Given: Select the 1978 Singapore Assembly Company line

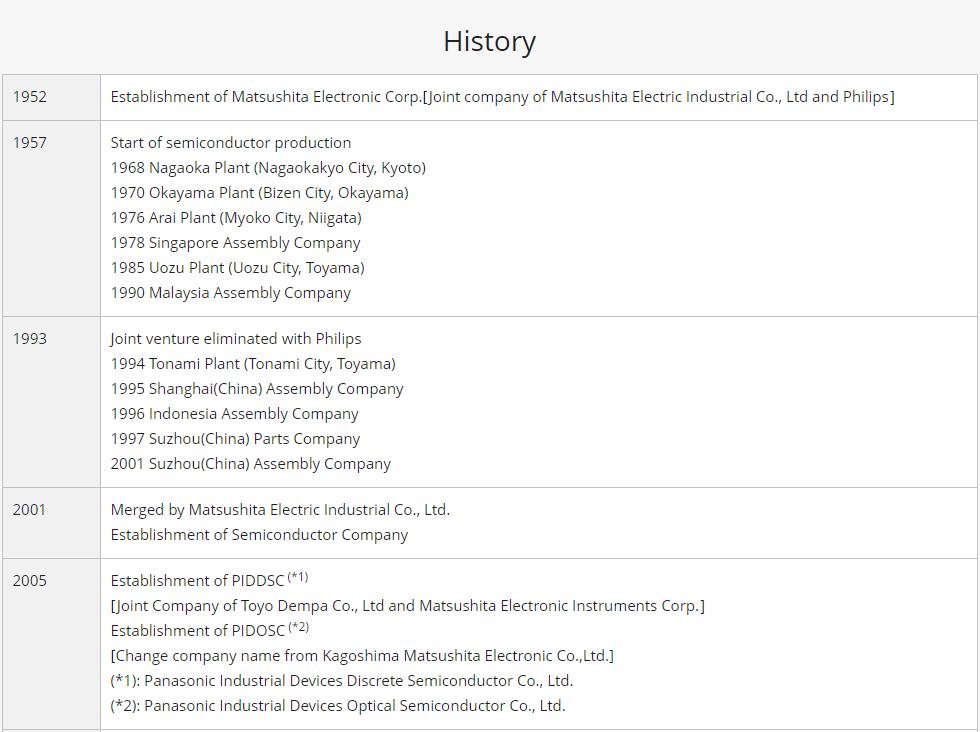Looking at the screenshot, I should click(x=235, y=243).
